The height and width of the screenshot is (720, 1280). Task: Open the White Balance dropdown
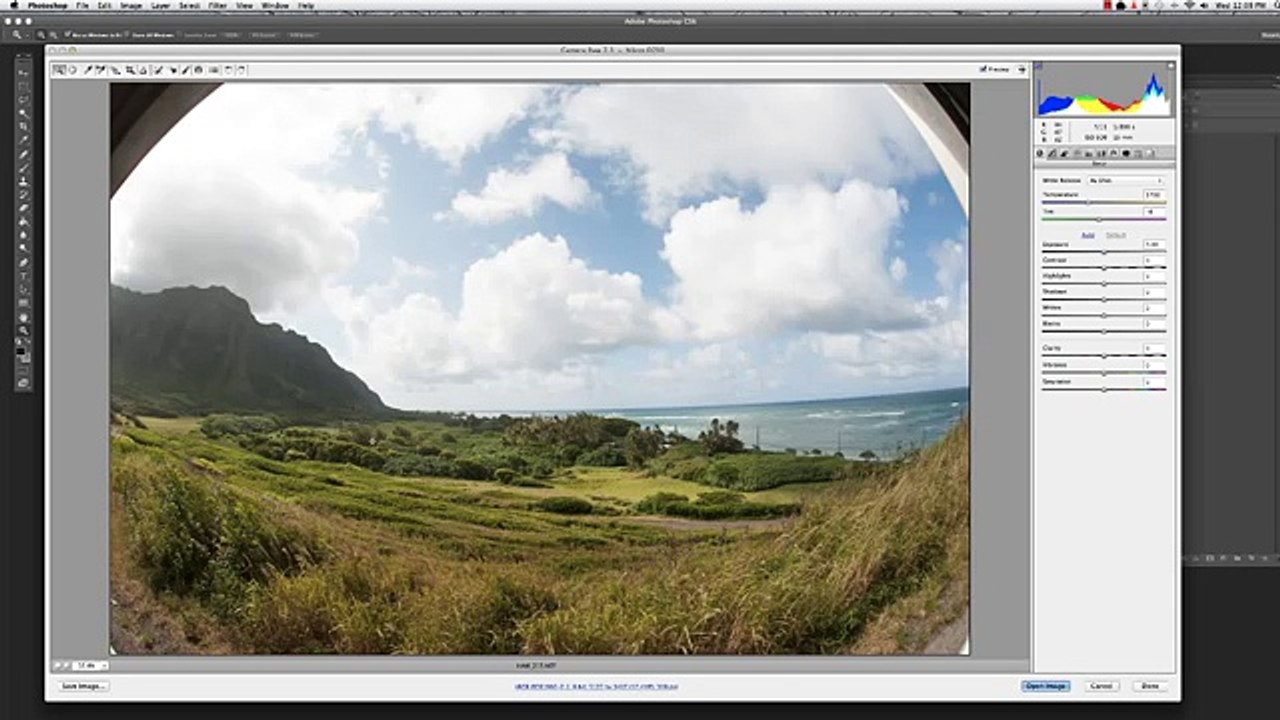[1126, 181]
